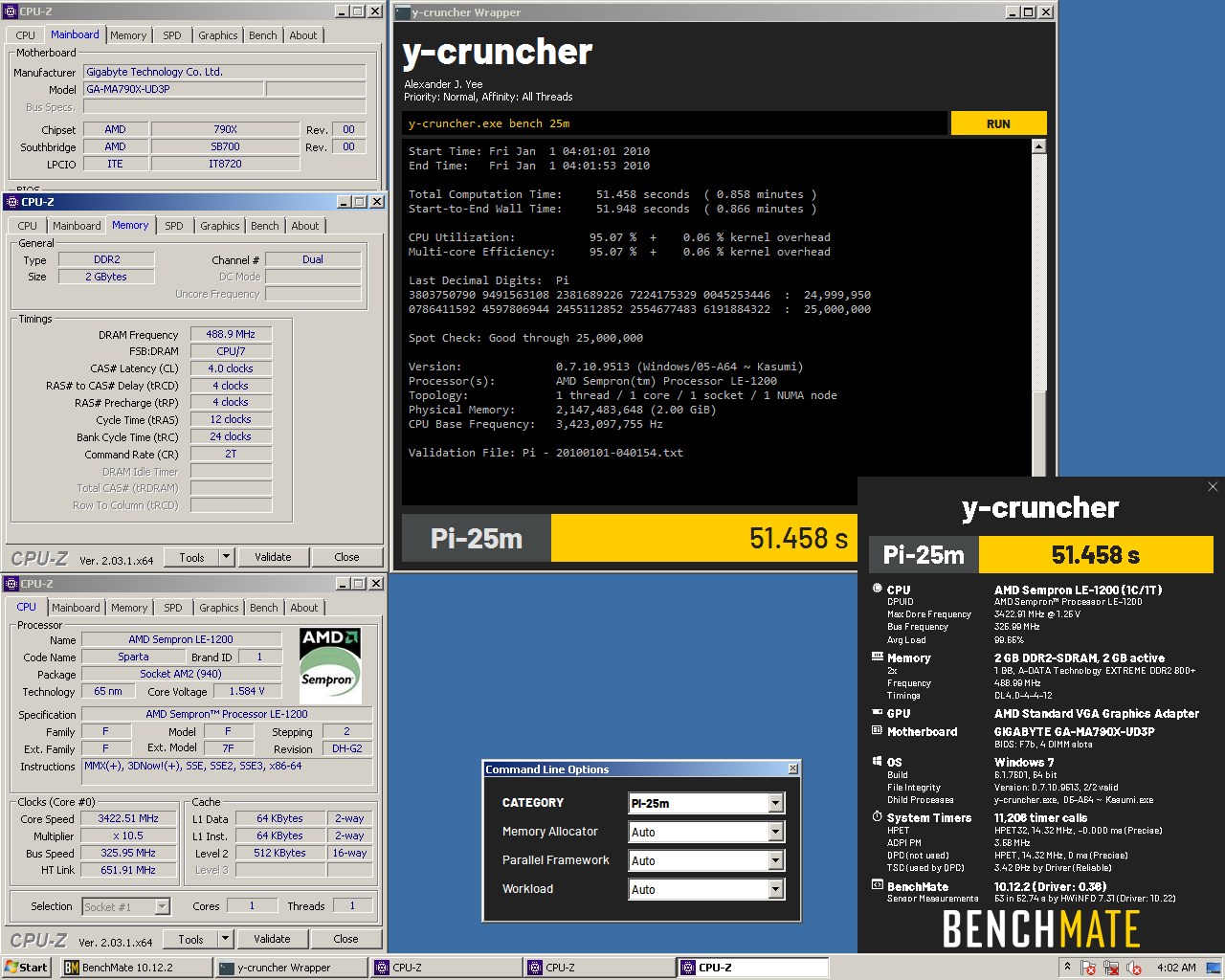Image resolution: width=1225 pixels, height=980 pixels.
Task: Click the Core Voltage value 1.584 V
Action: 246,691
